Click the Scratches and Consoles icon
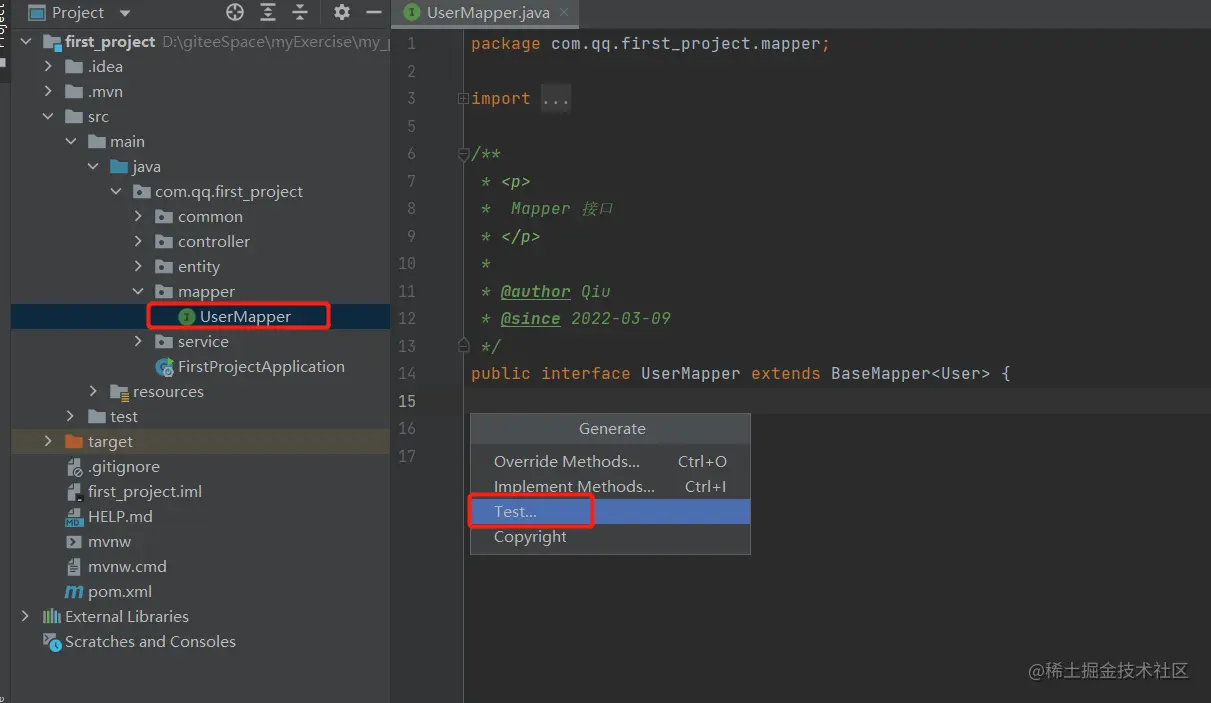 [x=52, y=642]
